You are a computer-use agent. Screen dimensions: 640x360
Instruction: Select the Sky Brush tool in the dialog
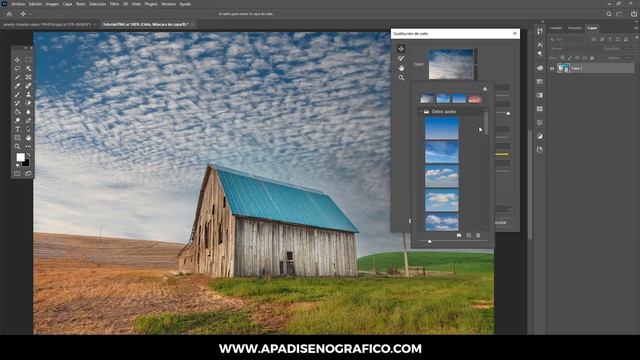click(x=401, y=58)
